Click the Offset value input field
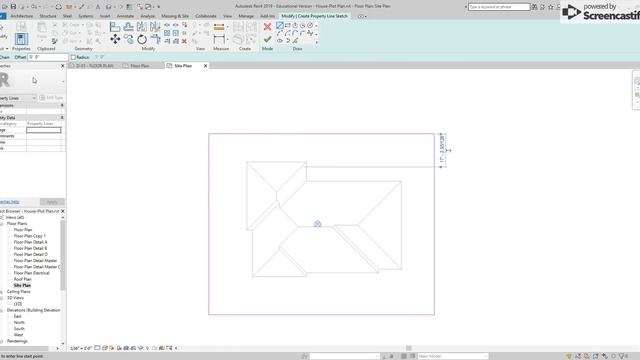The height and width of the screenshot is (360, 640). click(x=48, y=58)
